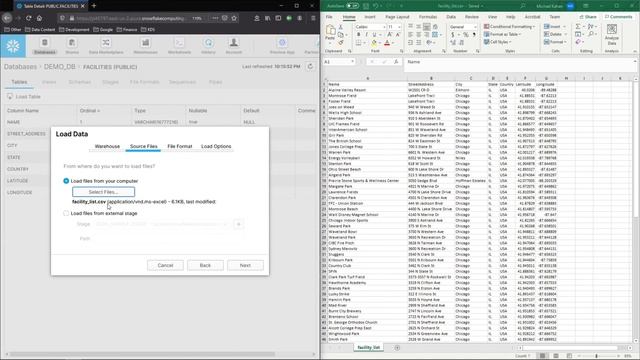The width and height of the screenshot is (640, 360).
Task: Click the Select Files button
Action: click(x=103, y=192)
